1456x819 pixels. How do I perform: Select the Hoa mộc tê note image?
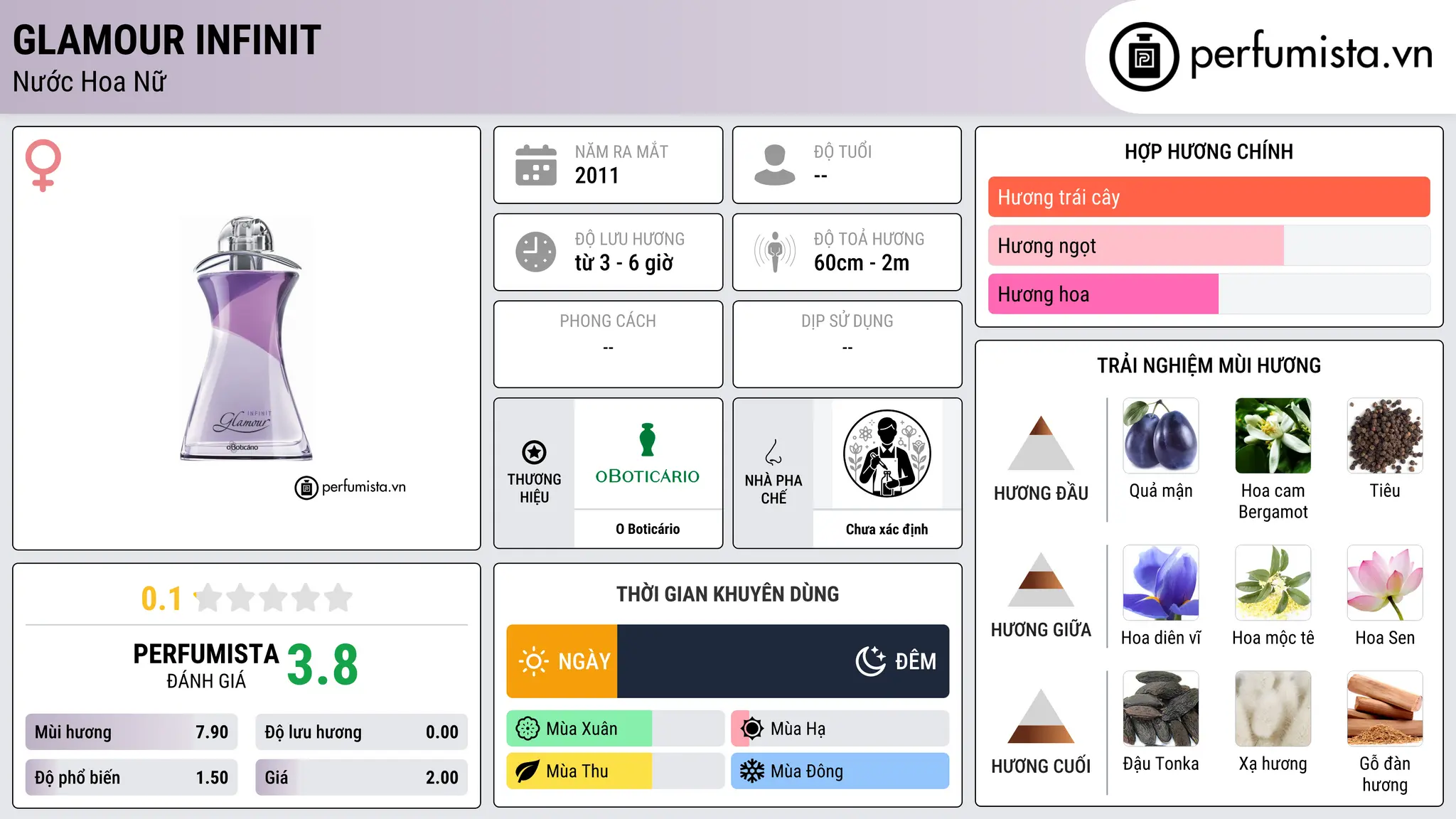click(1273, 583)
